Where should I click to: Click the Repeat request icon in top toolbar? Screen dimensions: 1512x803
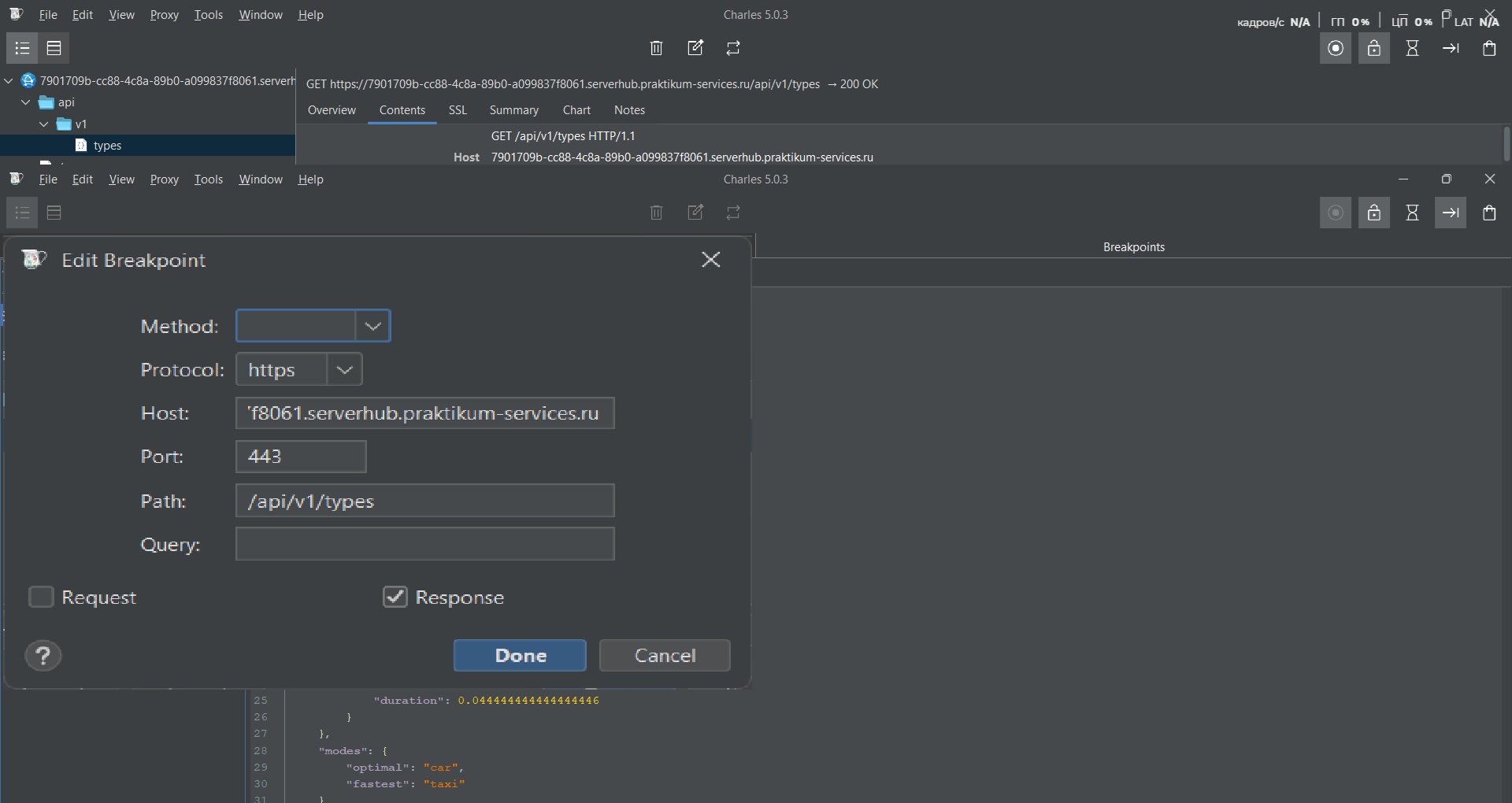point(733,48)
